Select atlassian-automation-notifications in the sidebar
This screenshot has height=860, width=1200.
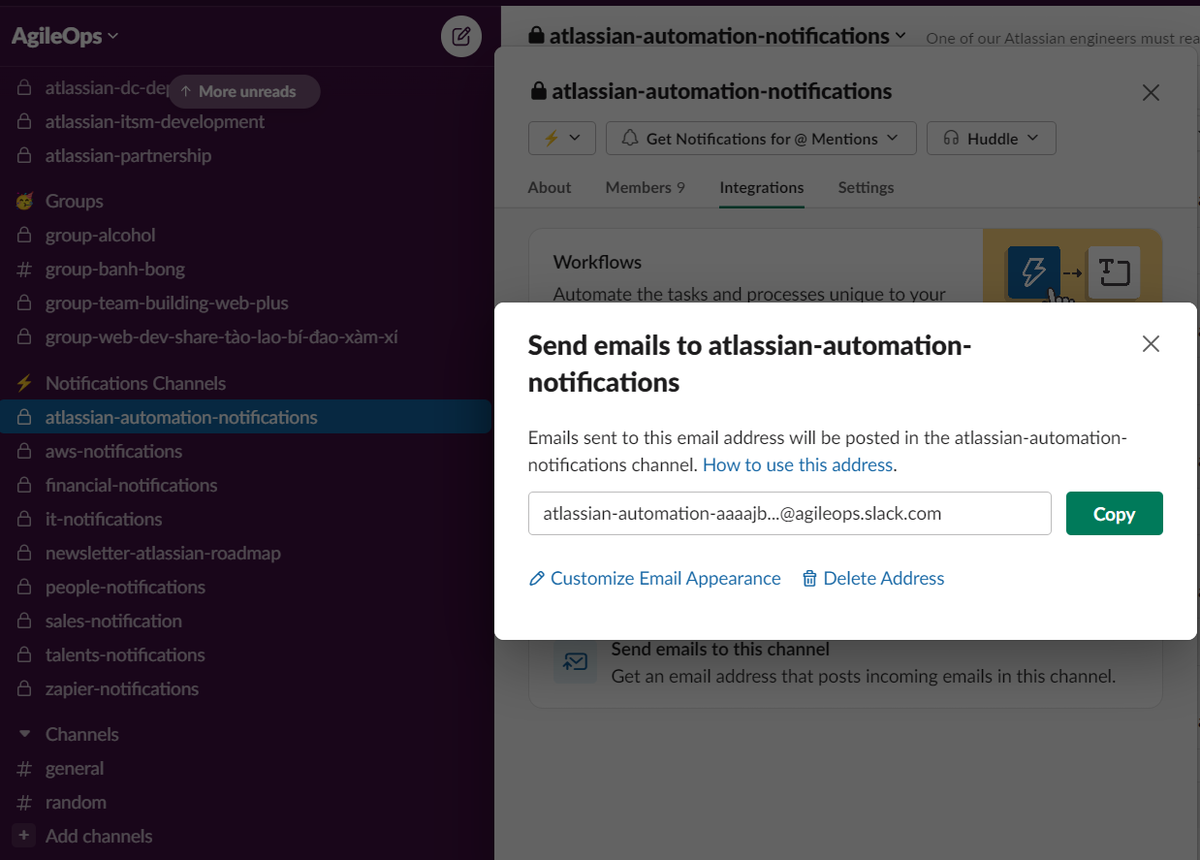coord(245,417)
